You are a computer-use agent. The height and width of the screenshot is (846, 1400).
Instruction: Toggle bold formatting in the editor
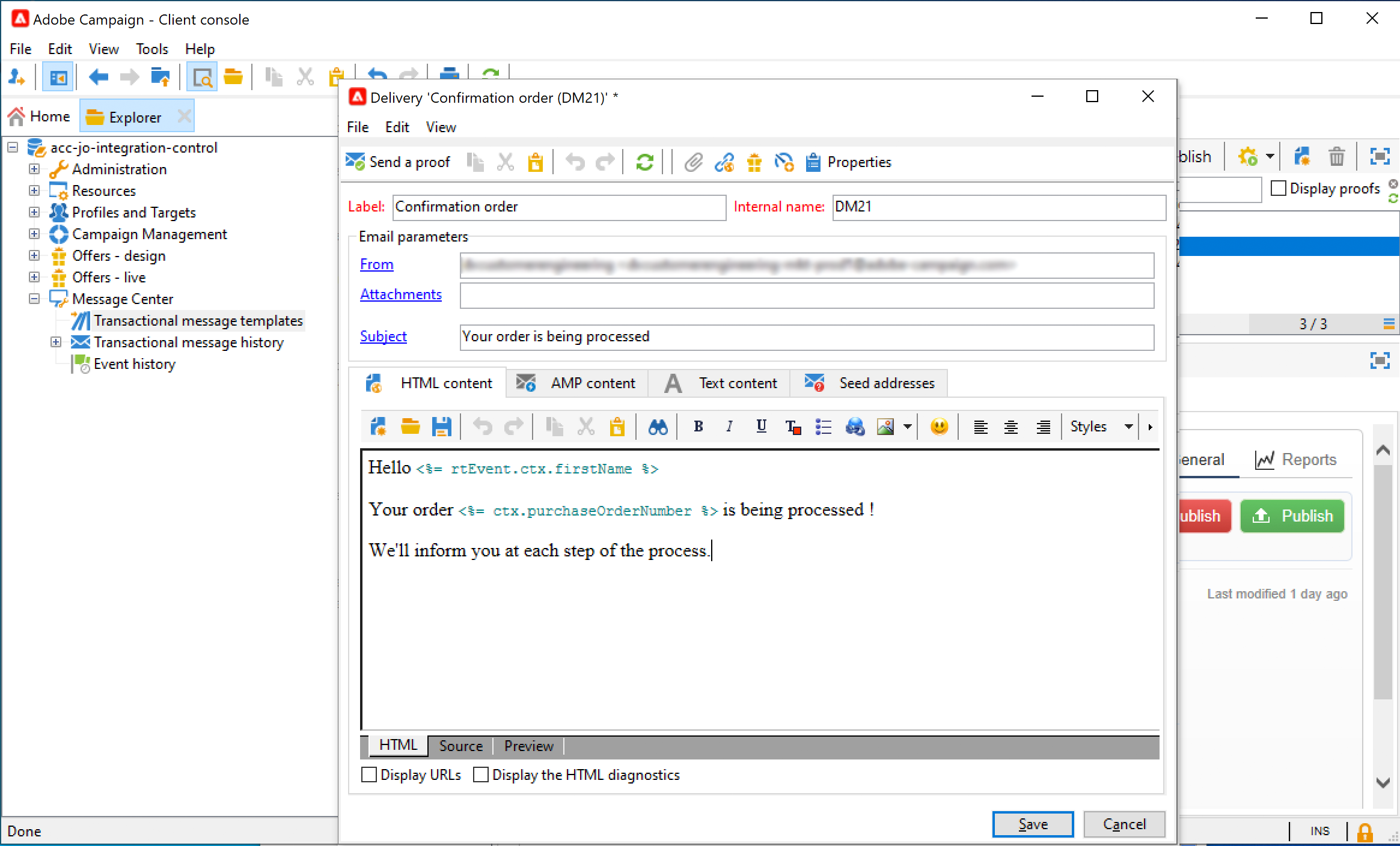click(698, 427)
